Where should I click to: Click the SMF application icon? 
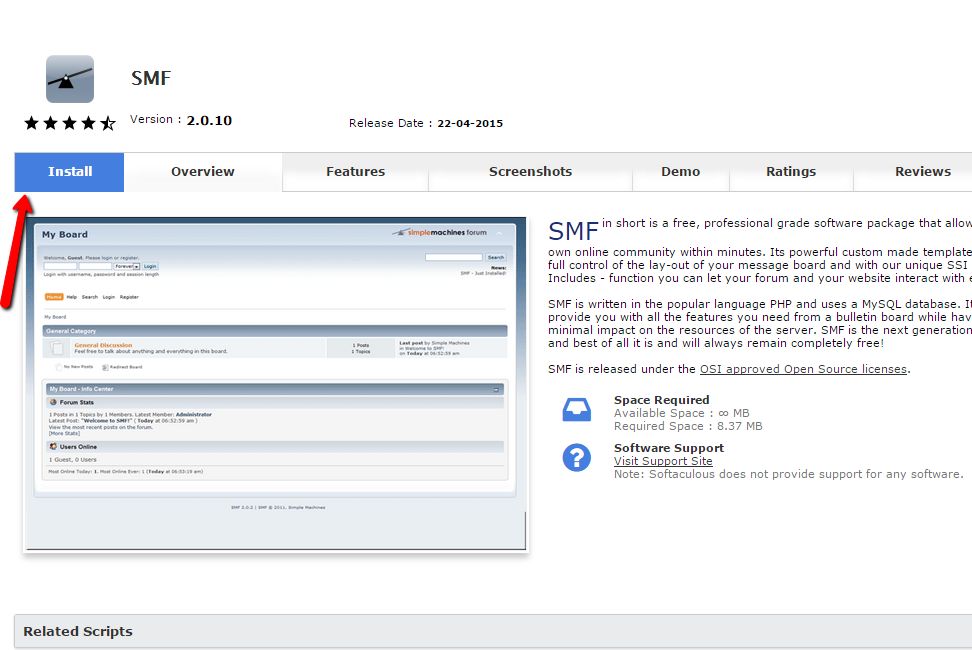[68, 78]
